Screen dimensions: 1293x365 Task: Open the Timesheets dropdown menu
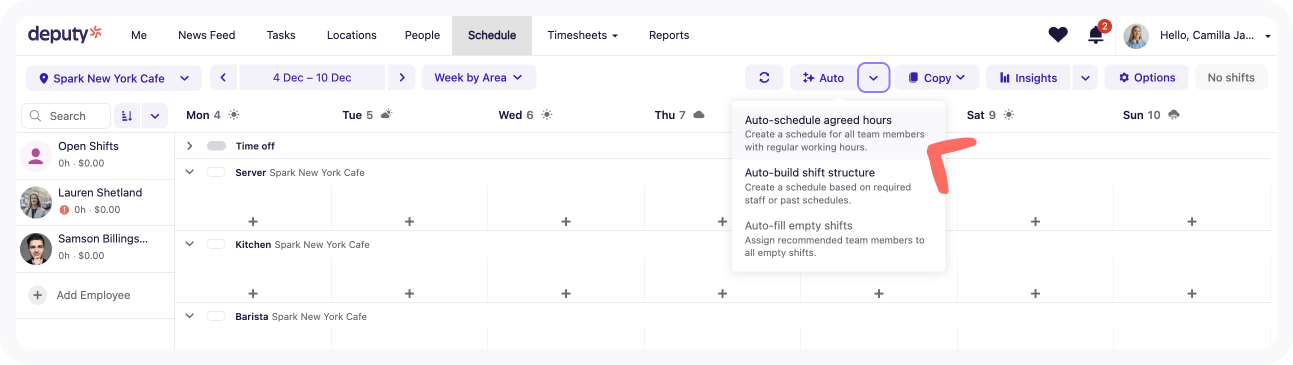point(582,35)
